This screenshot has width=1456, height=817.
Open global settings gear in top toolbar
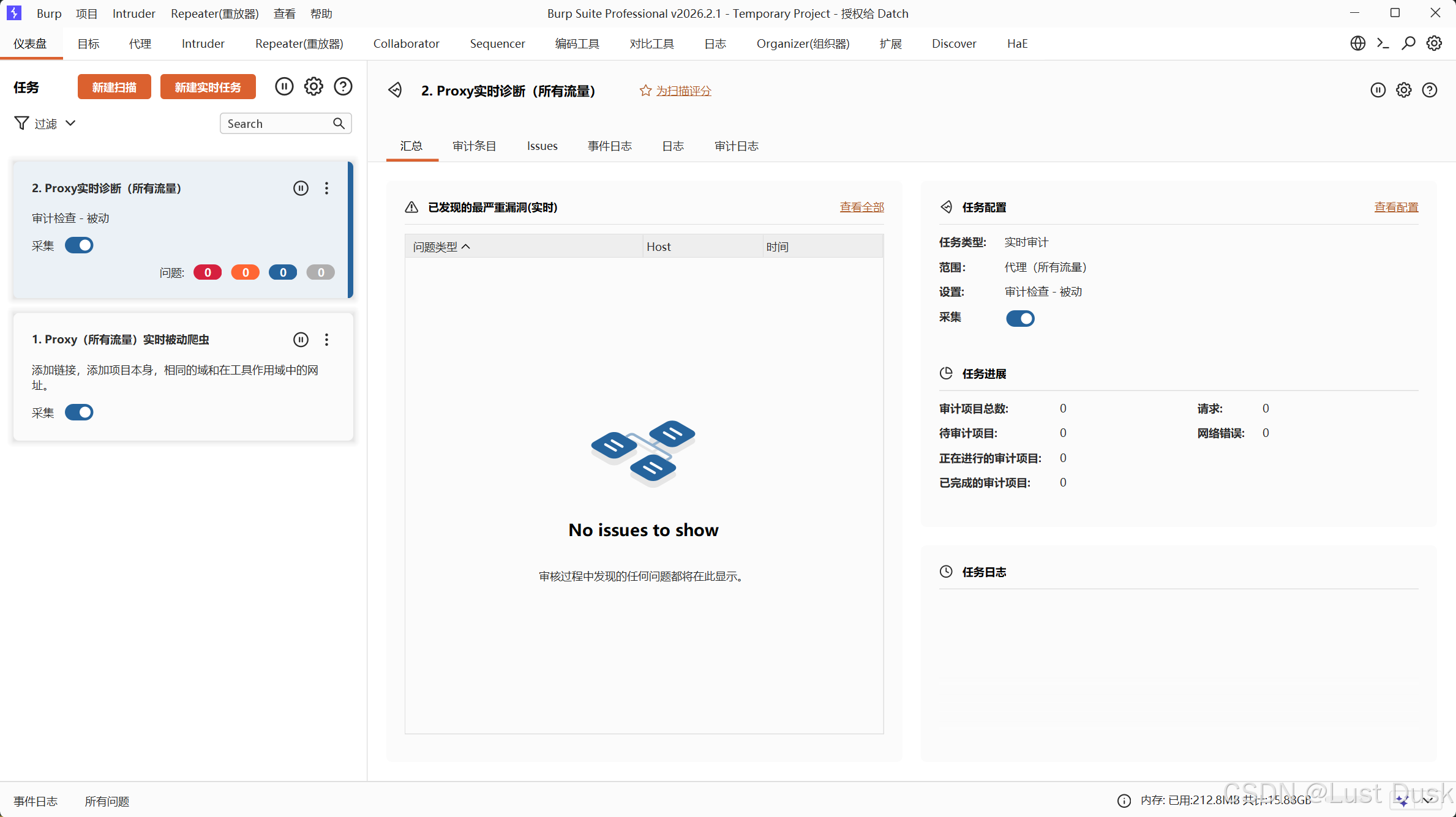point(1434,43)
